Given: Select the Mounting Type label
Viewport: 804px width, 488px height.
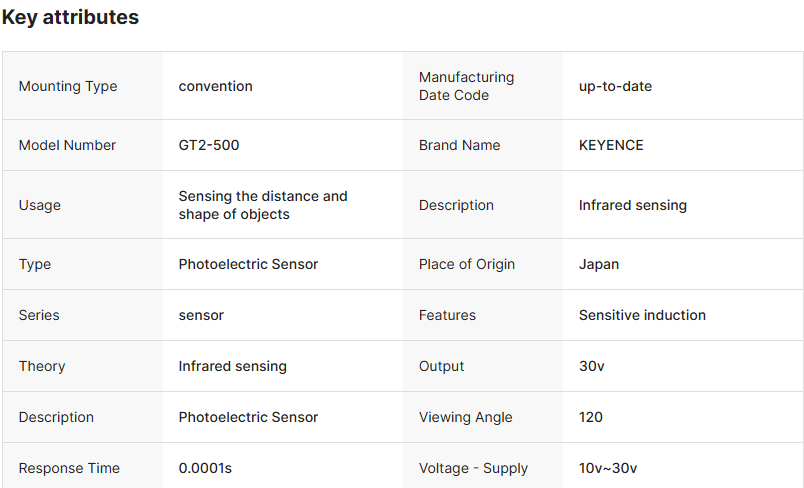Looking at the screenshot, I should [68, 86].
